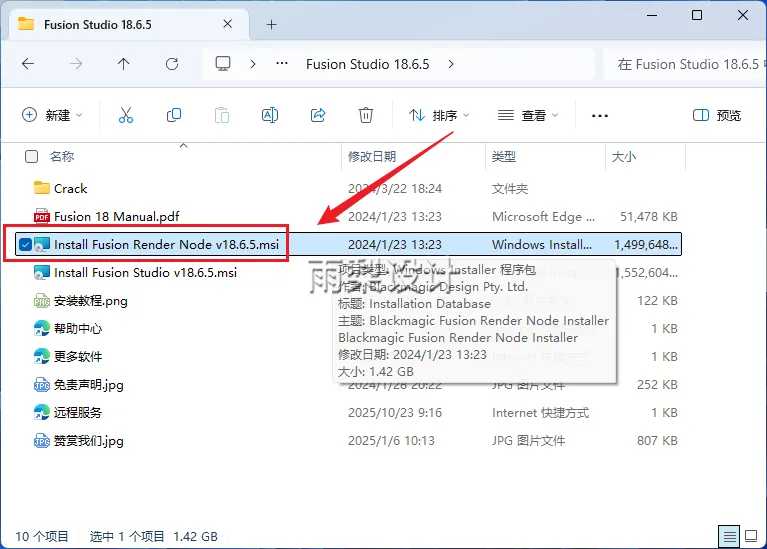Viewport: 767px width, 549px height.
Task: Sort by 名称 column header
Action: coord(62,157)
